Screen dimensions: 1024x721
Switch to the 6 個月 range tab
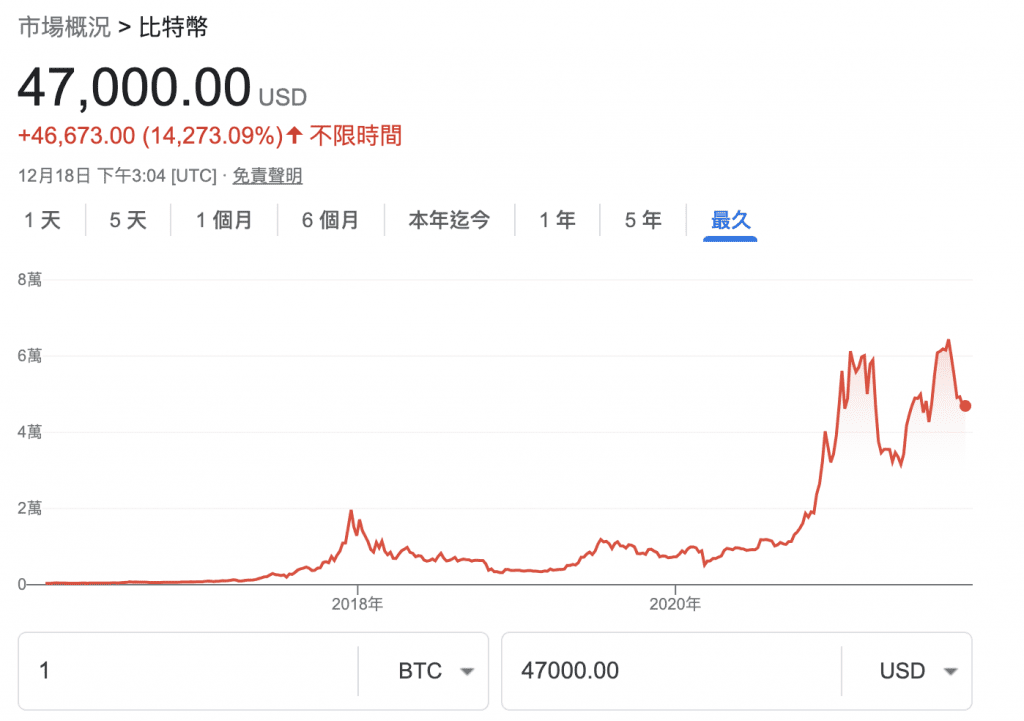[x=330, y=220]
